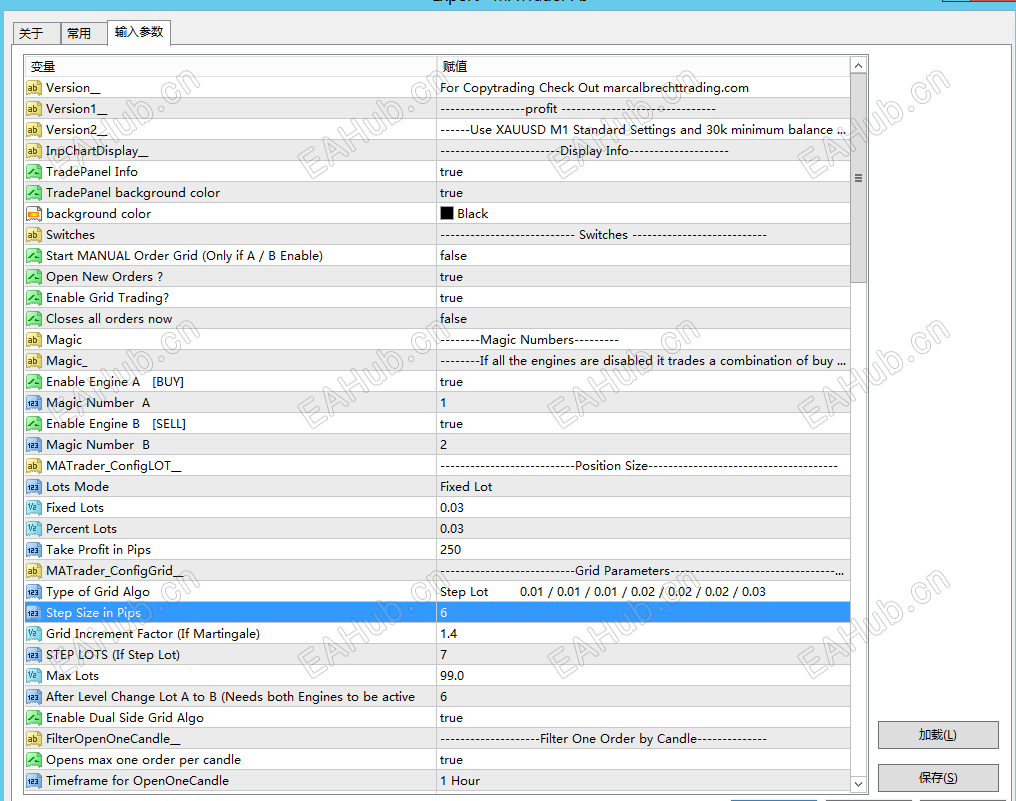Edit the Magic Number A value 1

point(643,403)
